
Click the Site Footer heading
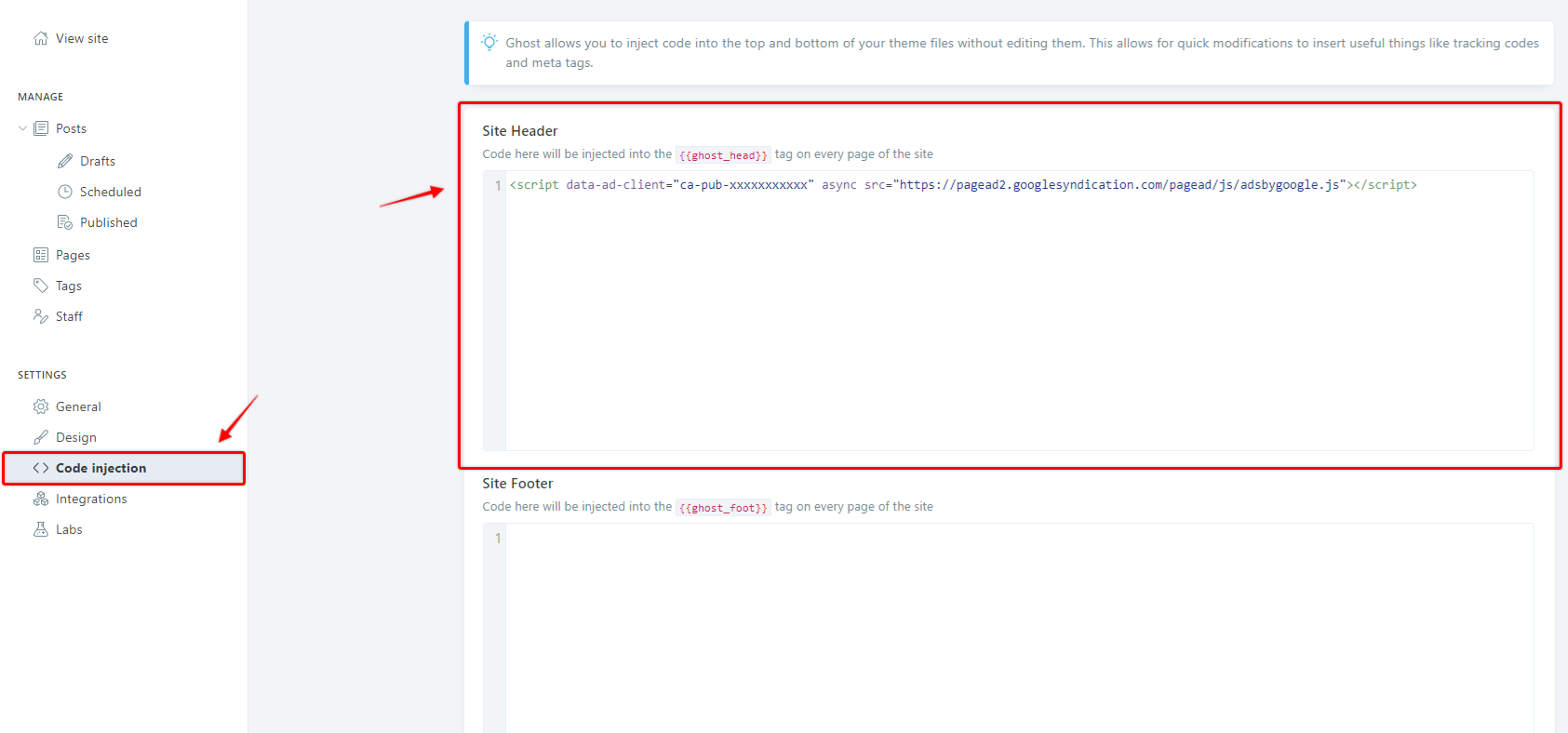[517, 484]
